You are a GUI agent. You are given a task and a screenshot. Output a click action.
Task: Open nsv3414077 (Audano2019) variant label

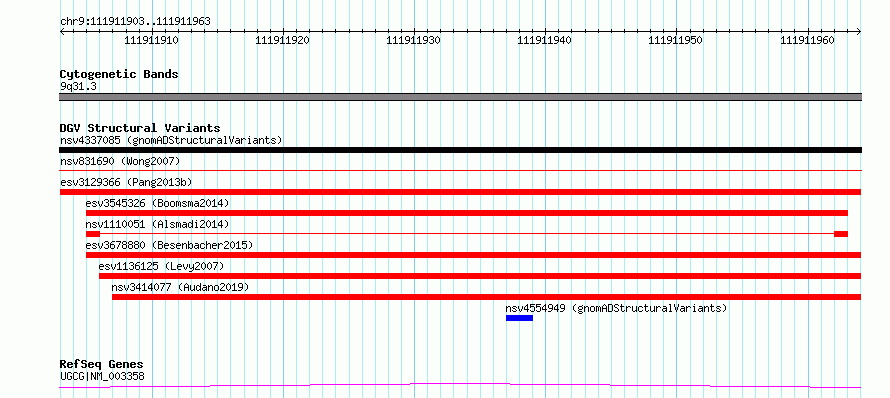[x=180, y=287]
